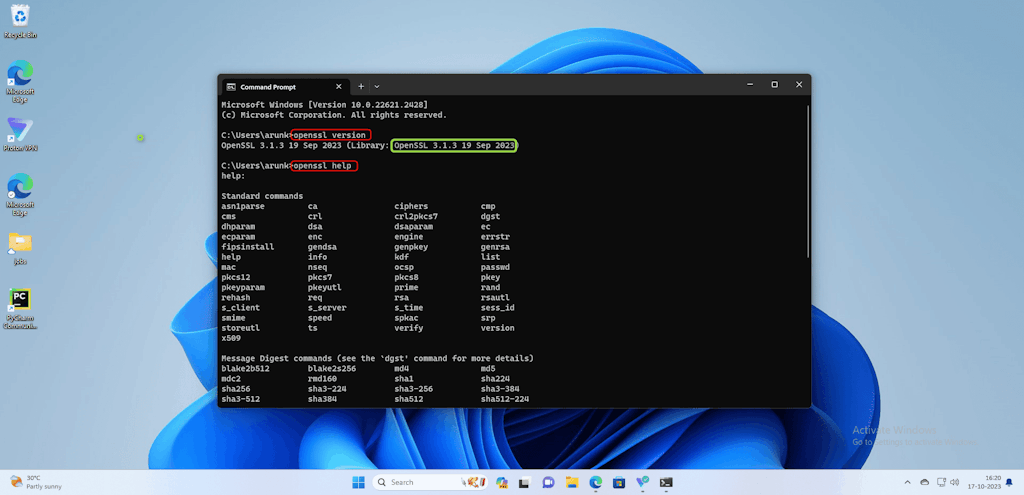
Task: Click 'storeutl' in the command list
Action: click(x=240, y=328)
